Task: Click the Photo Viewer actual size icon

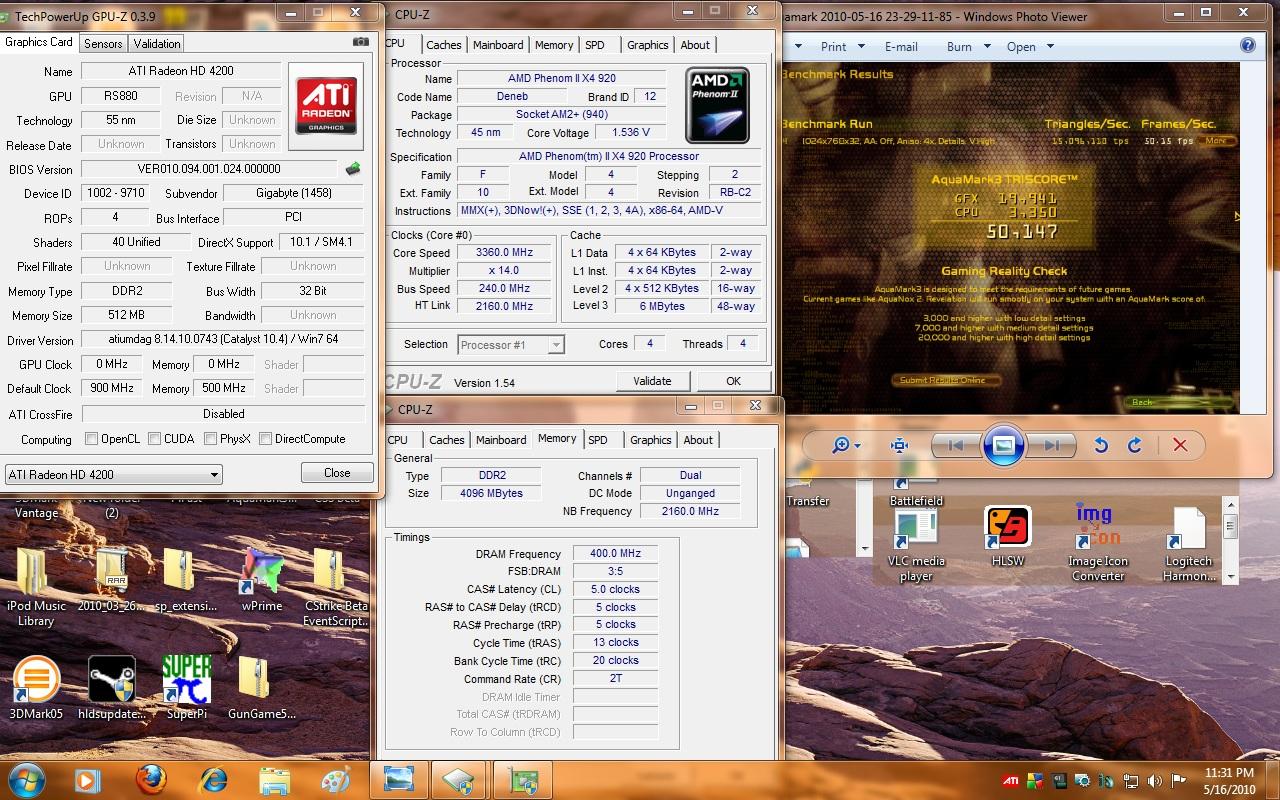Action: (899, 445)
